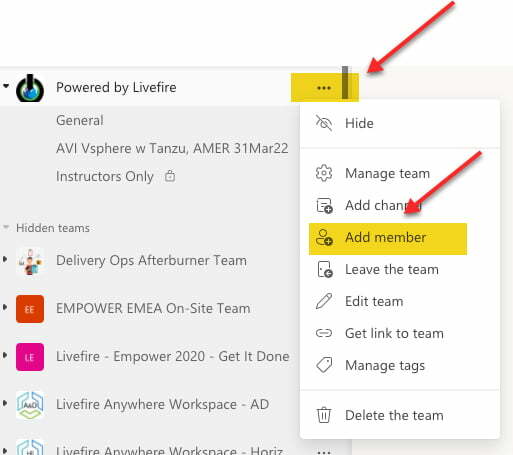Open more options for Livefire Anywhere Workspace - Horiz
Image resolution: width=513 pixels, height=455 pixels.
(324, 452)
